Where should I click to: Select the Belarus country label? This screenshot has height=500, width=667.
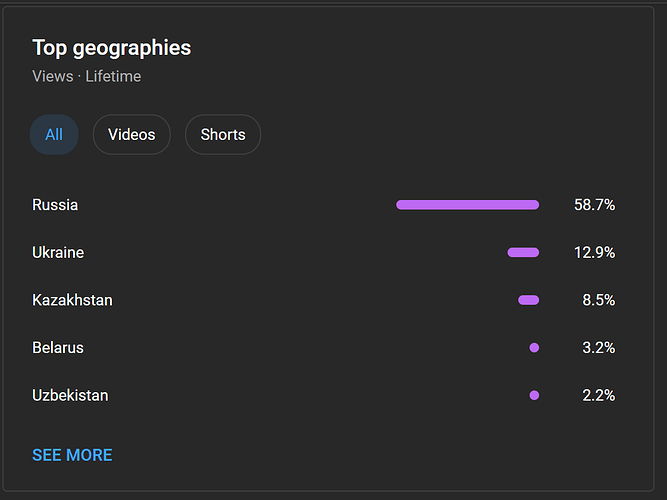click(58, 348)
